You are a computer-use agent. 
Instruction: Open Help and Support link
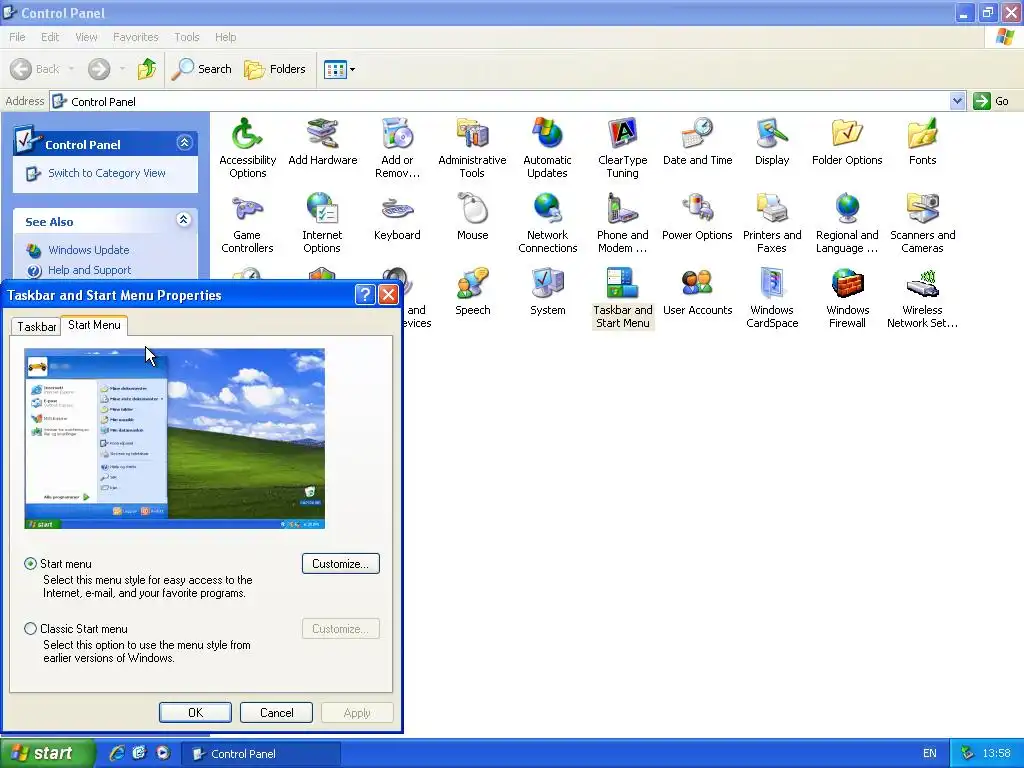89,270
